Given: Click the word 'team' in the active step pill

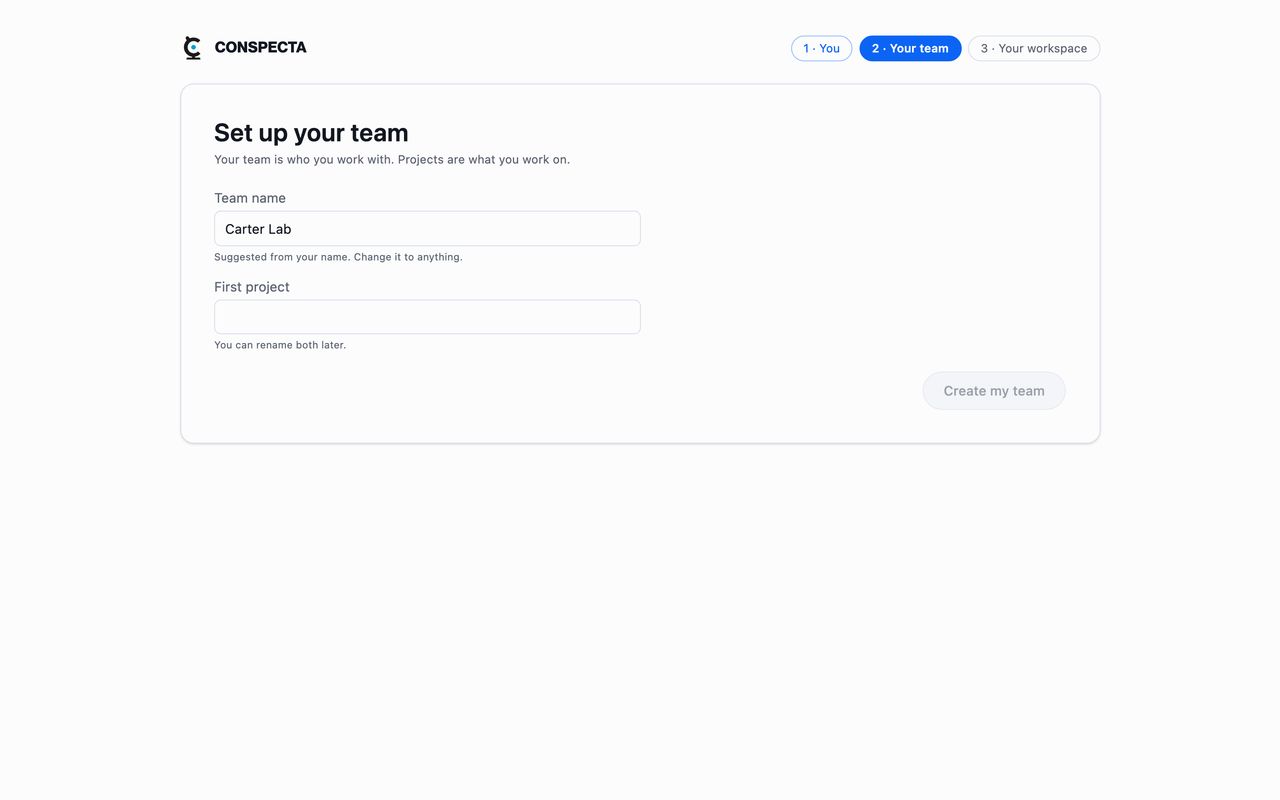Looking at the screenshot, I should [934, 48].
